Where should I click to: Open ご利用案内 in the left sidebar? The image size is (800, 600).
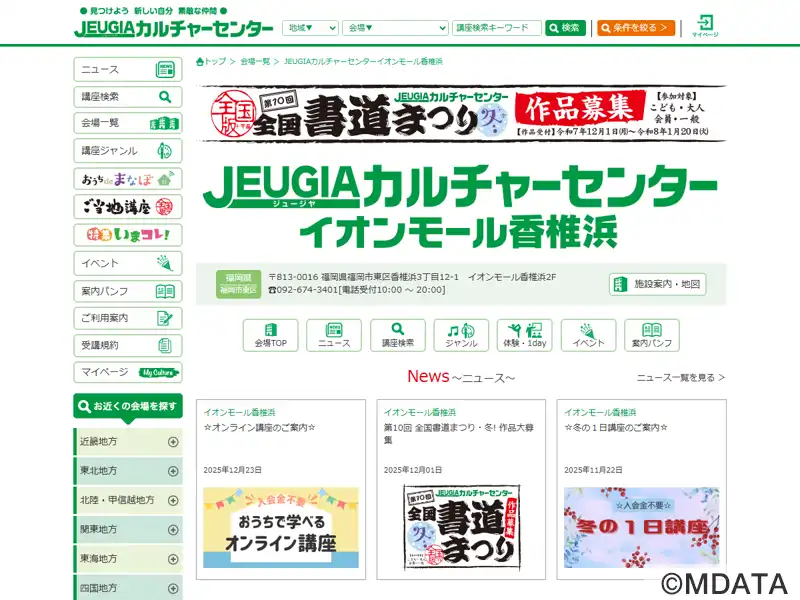click(128, 318)
